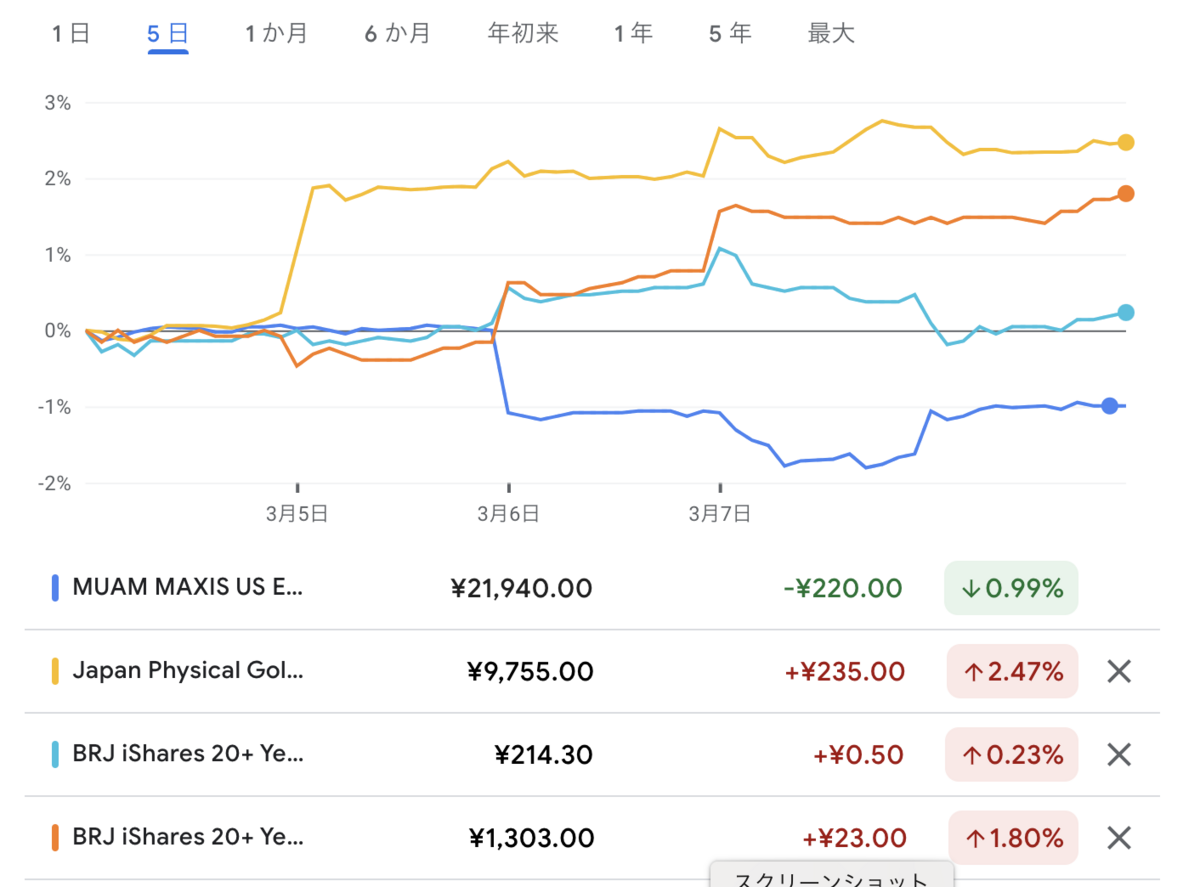
Task: Select the 最大 maximum range tab
Action: [x=831, y=34]
